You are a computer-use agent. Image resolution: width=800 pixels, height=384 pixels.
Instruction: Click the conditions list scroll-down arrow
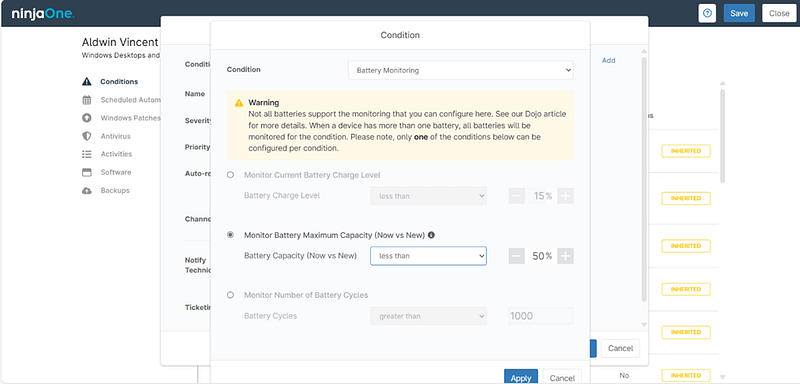(722, 377)
